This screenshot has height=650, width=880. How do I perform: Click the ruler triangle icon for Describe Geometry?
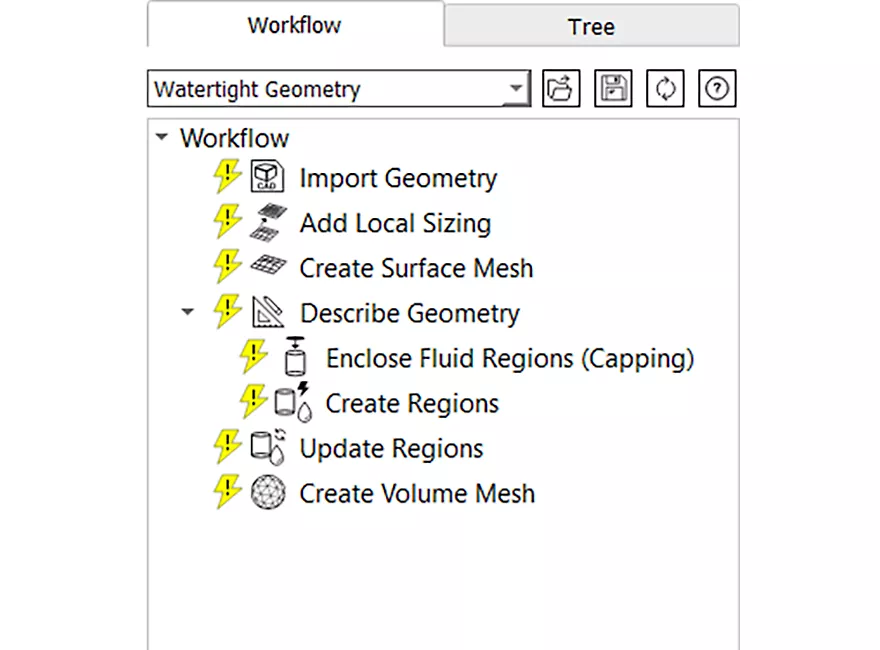point(268,312)
